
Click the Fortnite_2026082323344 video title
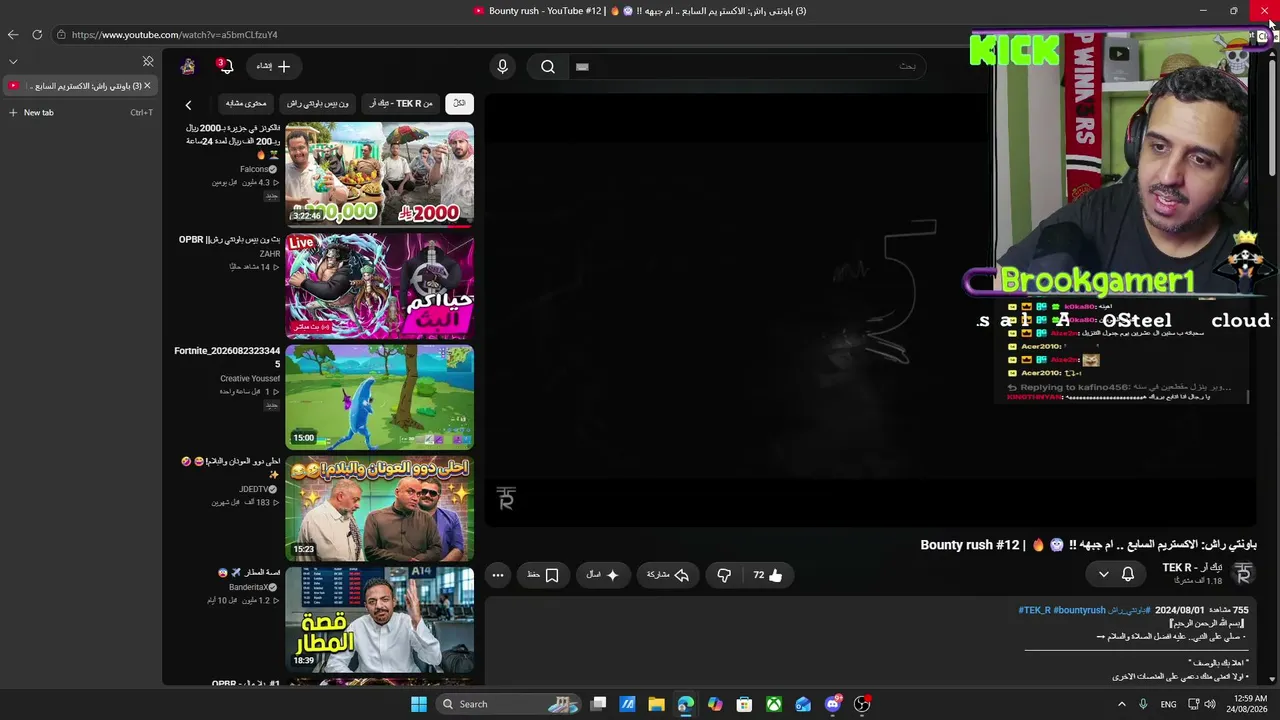coord(227,357)
